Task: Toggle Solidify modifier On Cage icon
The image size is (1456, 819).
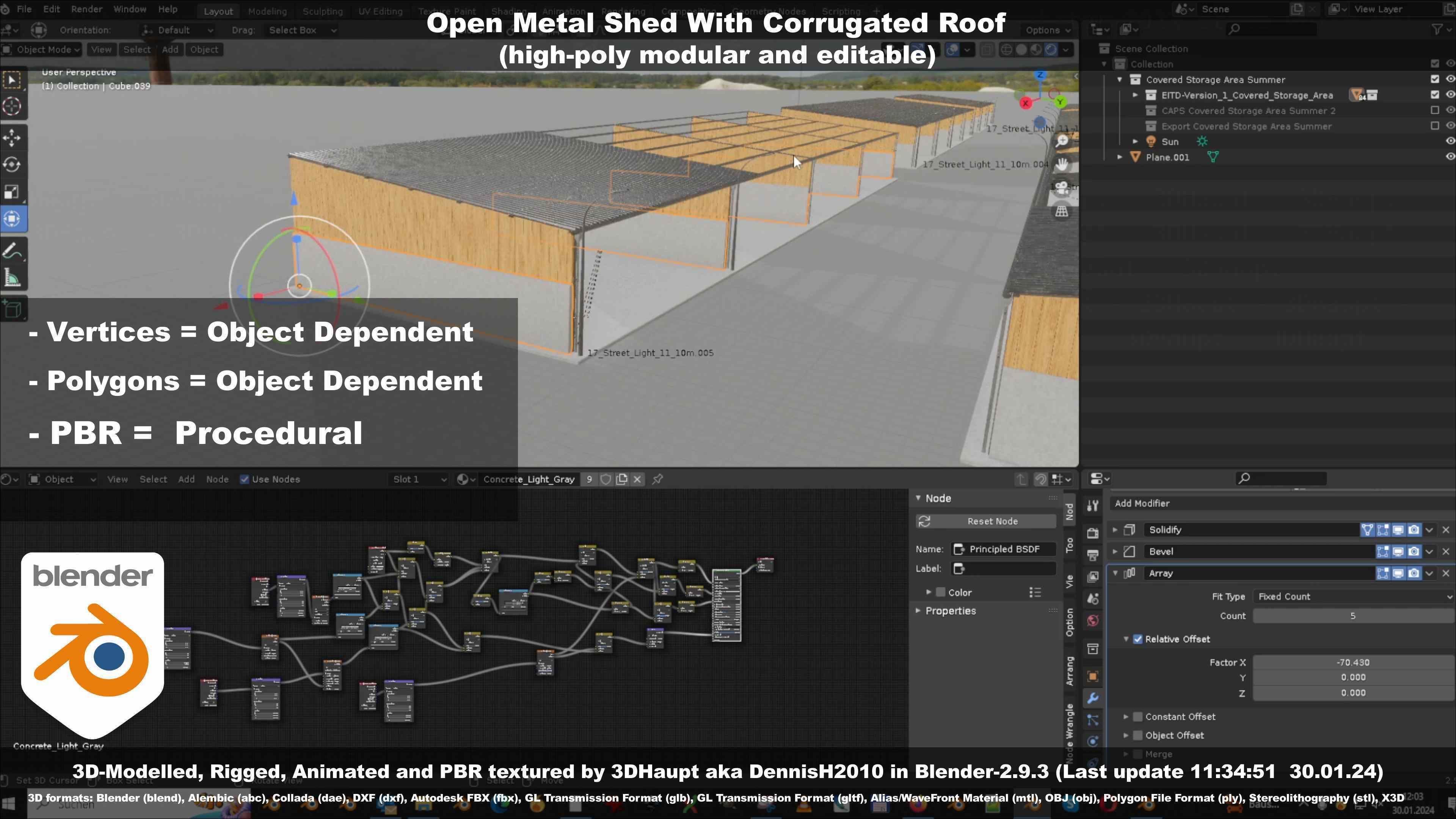Action: pyautogui.click(x=1367, y=530)
